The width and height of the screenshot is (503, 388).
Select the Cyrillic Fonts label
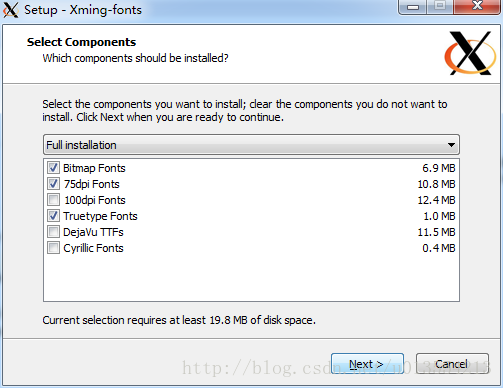click(x=93, y=248)
